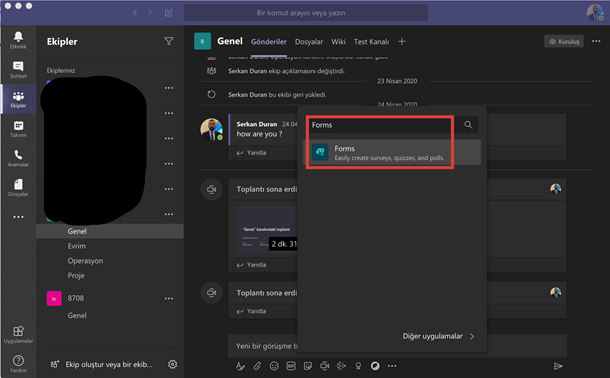The image size is (610, 378).
Task: Open Diğer uygulamalar more apps
Action: 438,336
